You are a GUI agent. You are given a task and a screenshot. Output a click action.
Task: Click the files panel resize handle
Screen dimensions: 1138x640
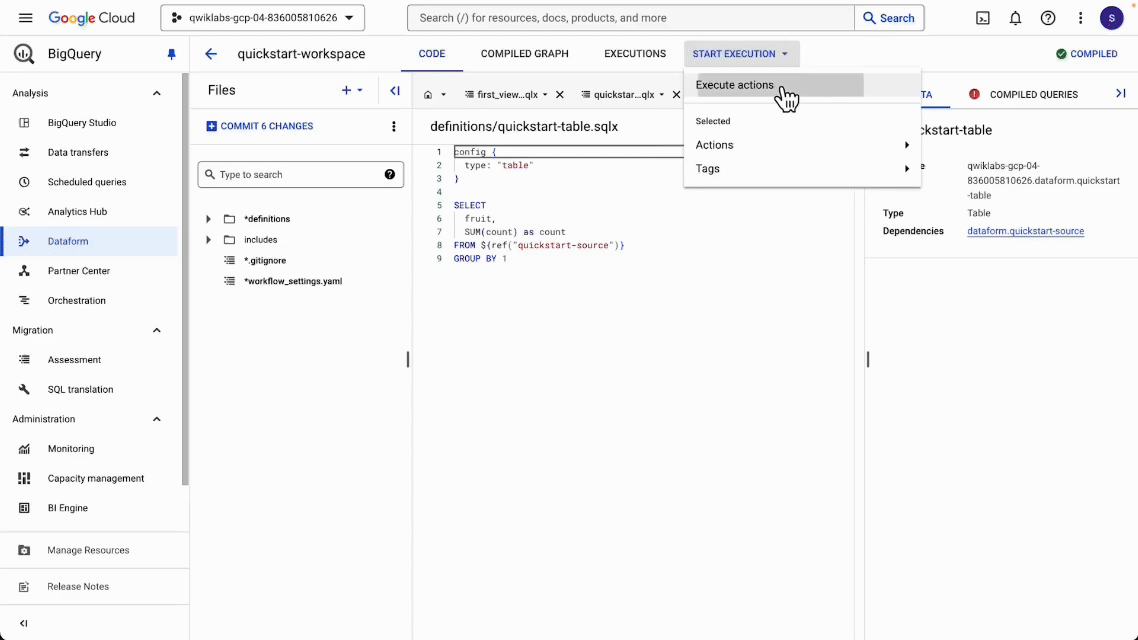tap(408, 359)
